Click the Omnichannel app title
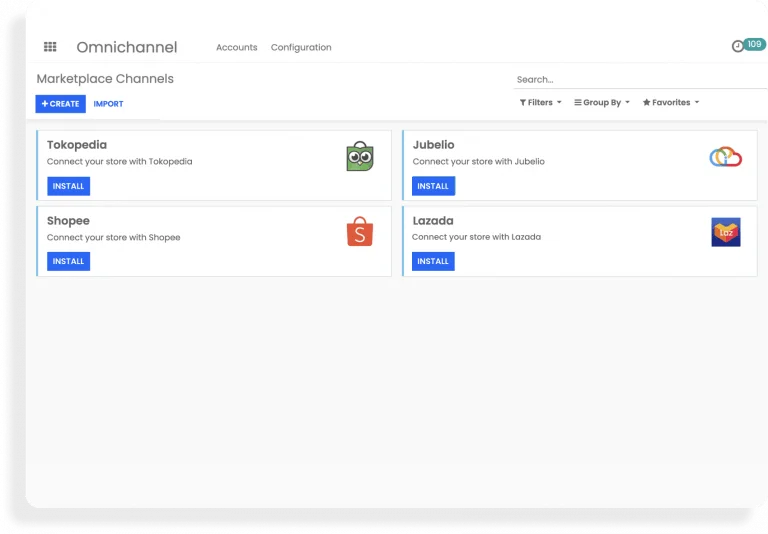 tap(127, 47)
